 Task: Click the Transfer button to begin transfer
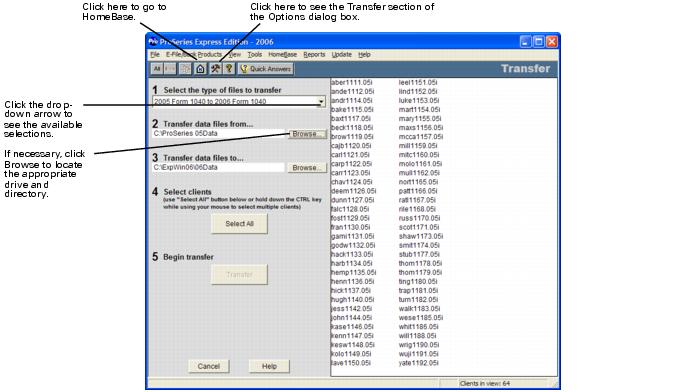[x=239, y=274]
